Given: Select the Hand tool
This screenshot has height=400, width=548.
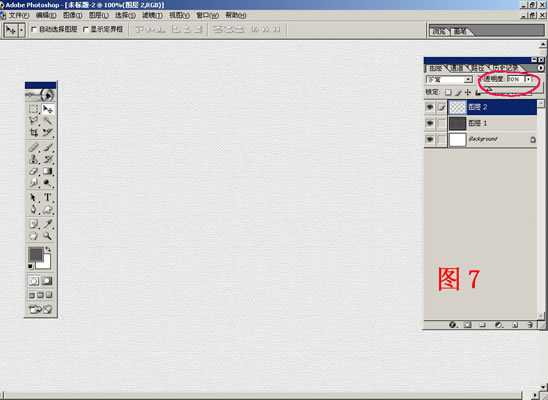Looking at the screenshot, I should (x=34, y=236).
